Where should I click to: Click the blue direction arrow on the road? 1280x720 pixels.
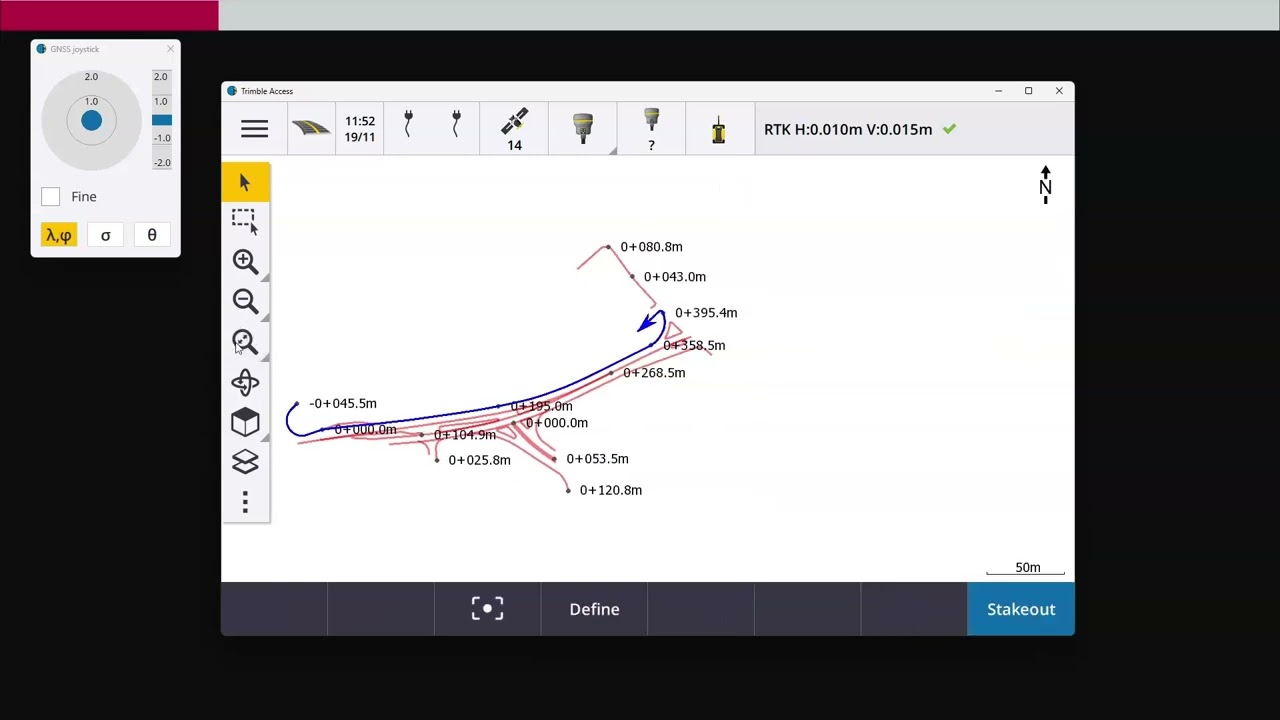[x=649, y=322]
